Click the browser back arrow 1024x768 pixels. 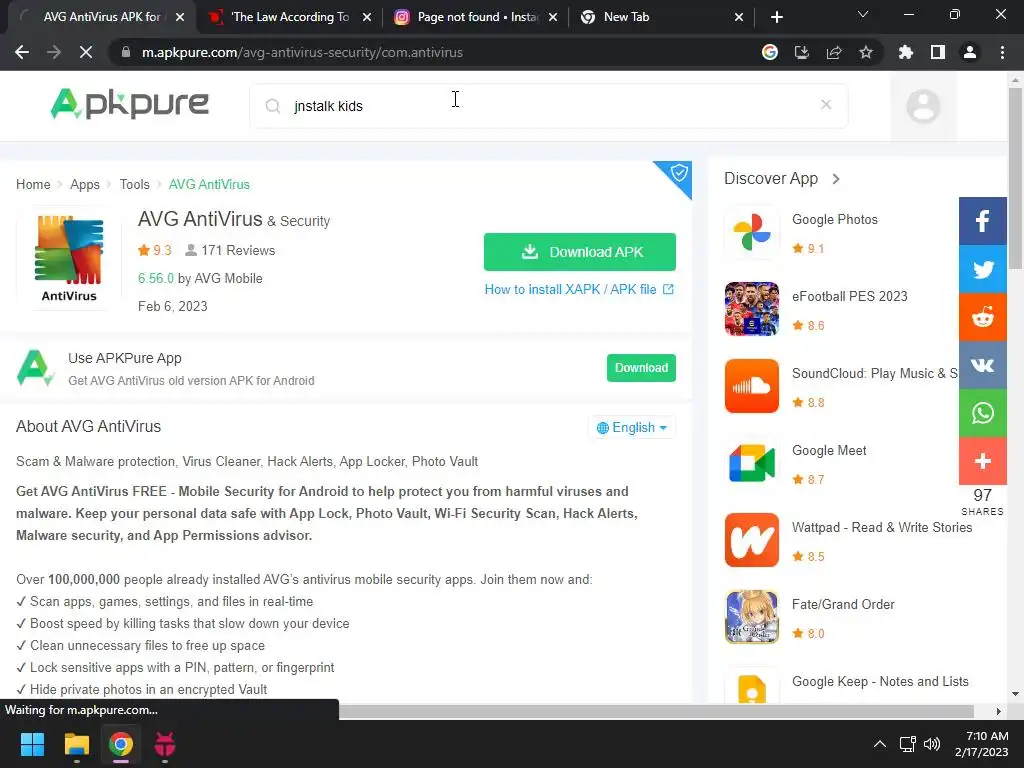[22, 52]
